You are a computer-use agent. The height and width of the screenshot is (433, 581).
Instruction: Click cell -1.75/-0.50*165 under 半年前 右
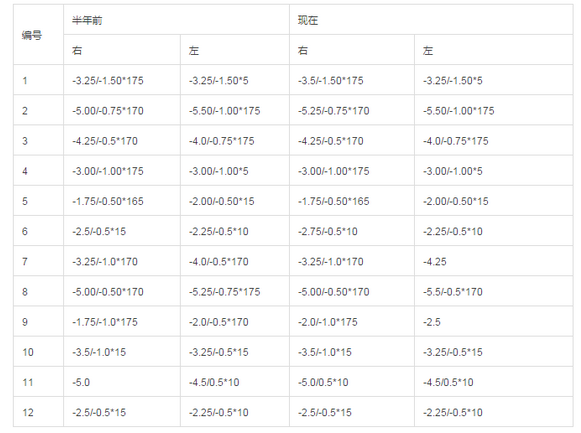pos(122,201)
